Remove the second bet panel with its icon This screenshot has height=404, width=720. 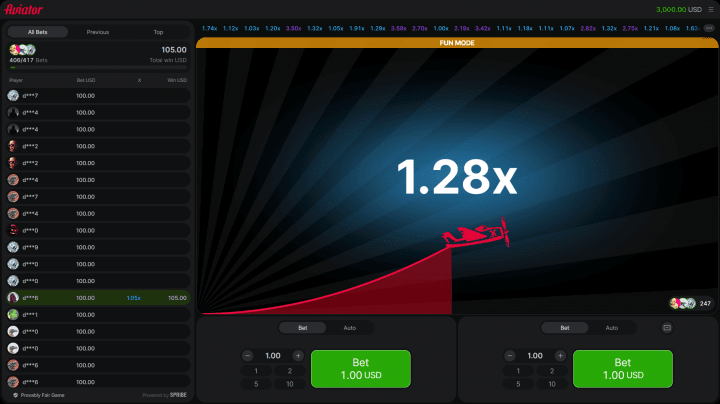[667, 328]
